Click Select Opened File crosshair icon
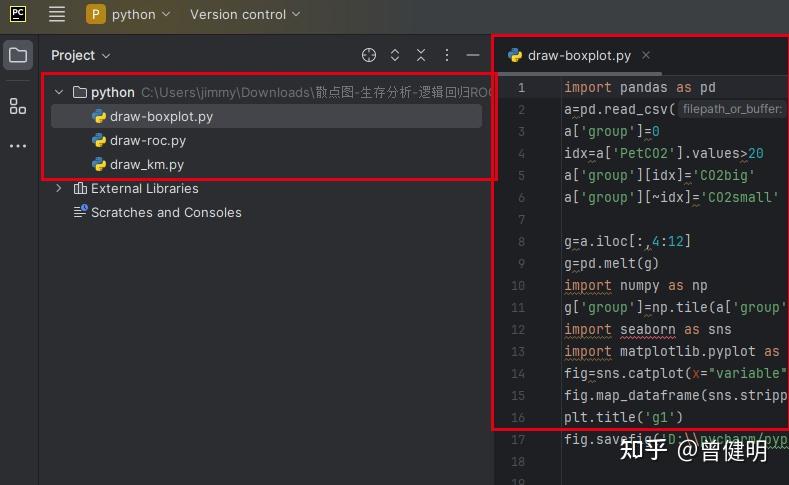 [369, 55]
